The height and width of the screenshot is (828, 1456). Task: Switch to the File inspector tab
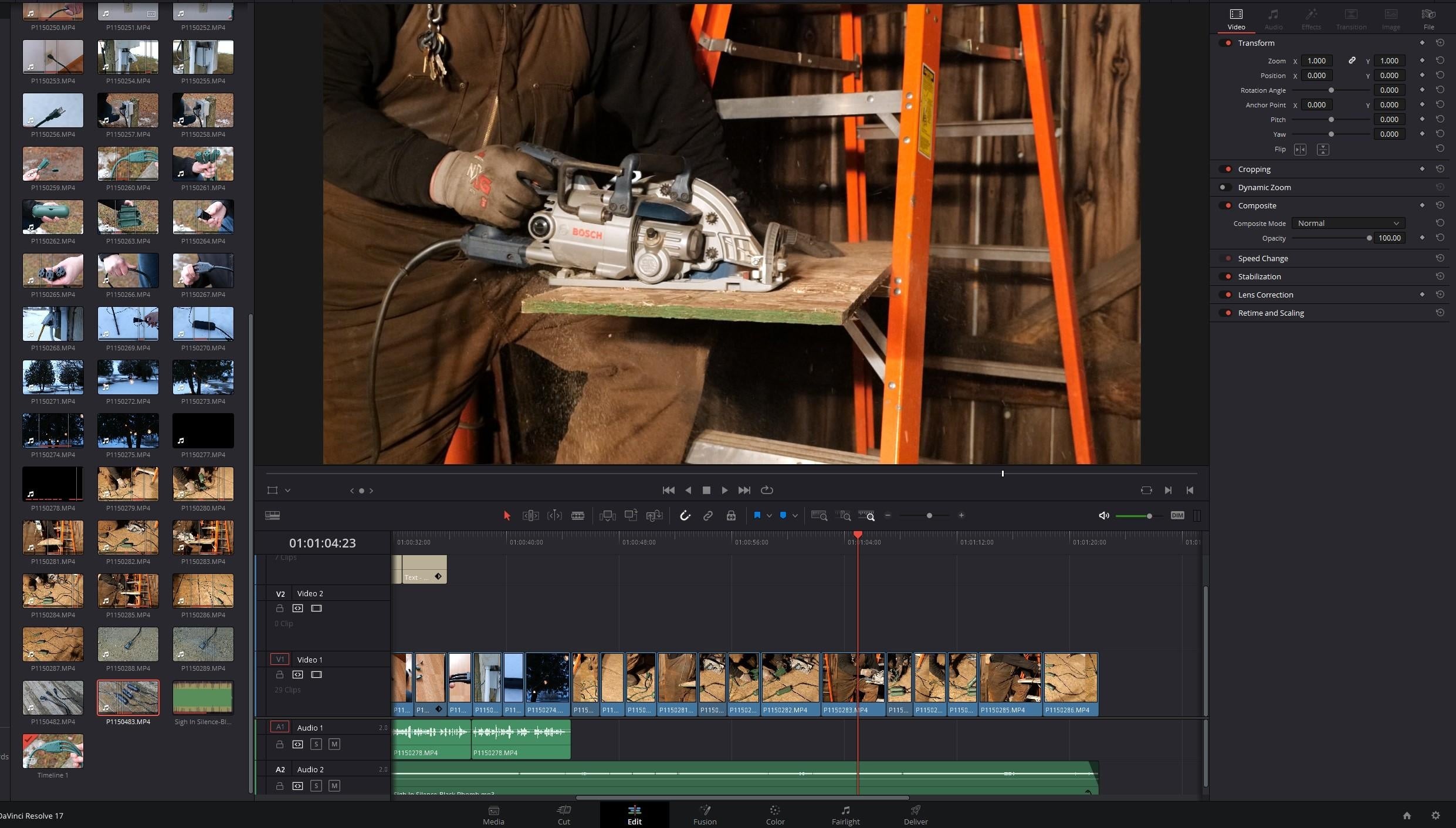tap(1428, 19)
